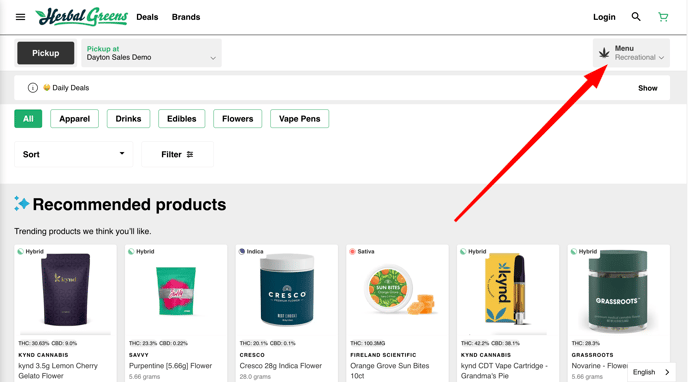Open the shopping cart icon
This screenshot has height=382, width=688.
663,17
